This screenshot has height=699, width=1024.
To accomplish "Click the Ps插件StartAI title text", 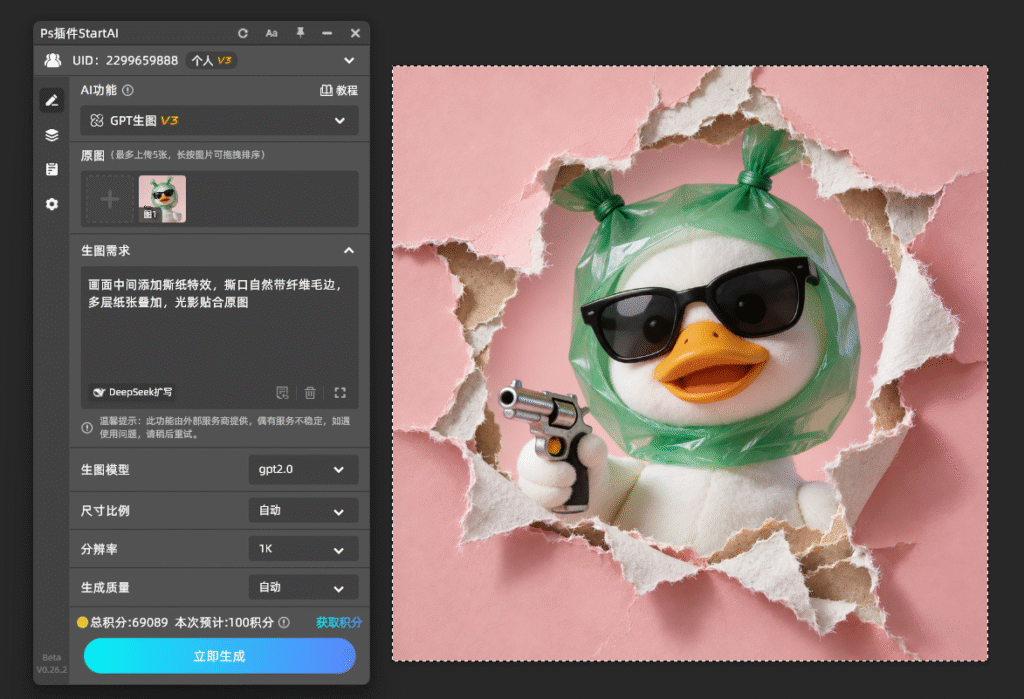I will tap(80, 33).
